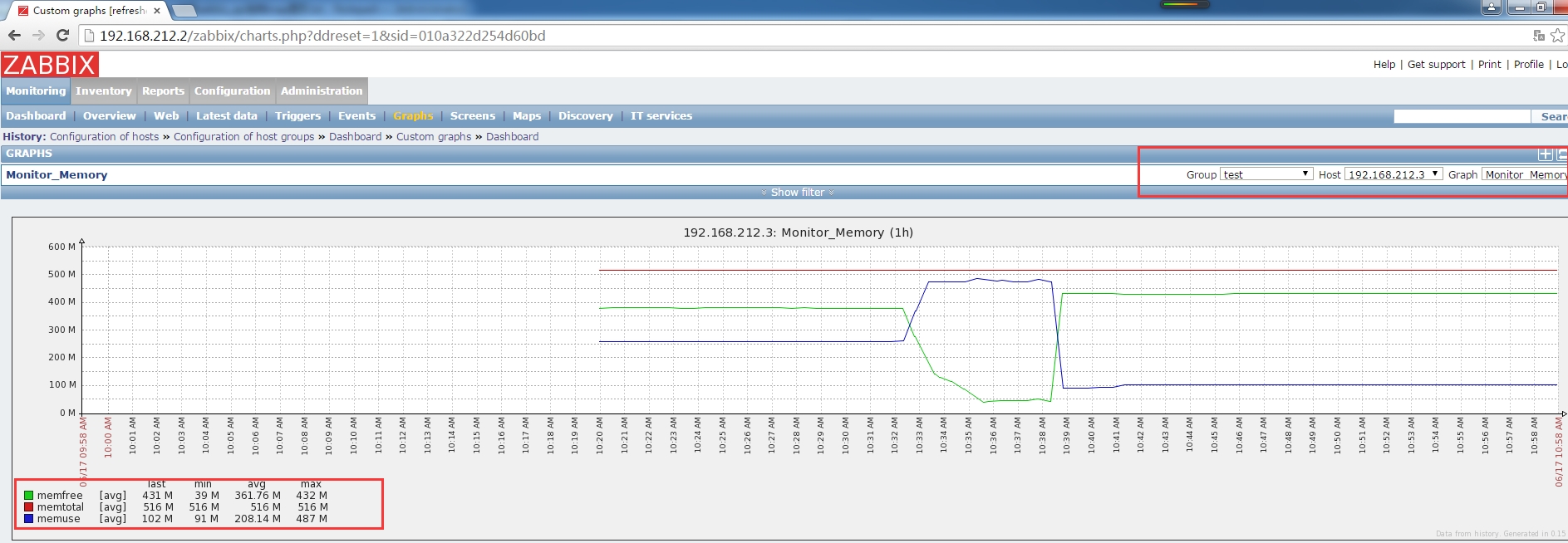Viewport: 1568px width, 543px height.
Task: Click the ZABBIX logo
Action: coord(50,65)
